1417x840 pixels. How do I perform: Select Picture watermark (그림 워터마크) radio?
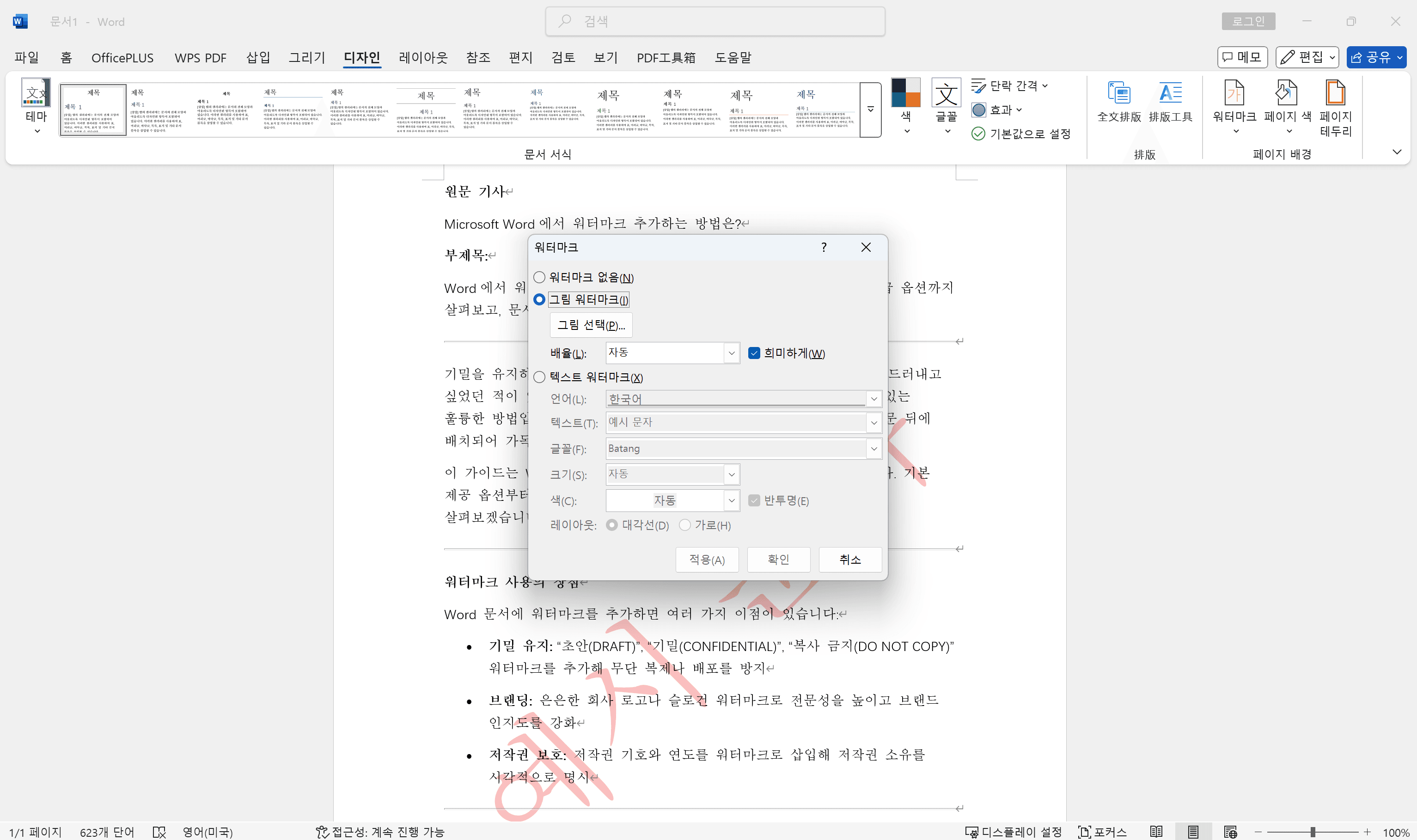[x=539, y=299]
